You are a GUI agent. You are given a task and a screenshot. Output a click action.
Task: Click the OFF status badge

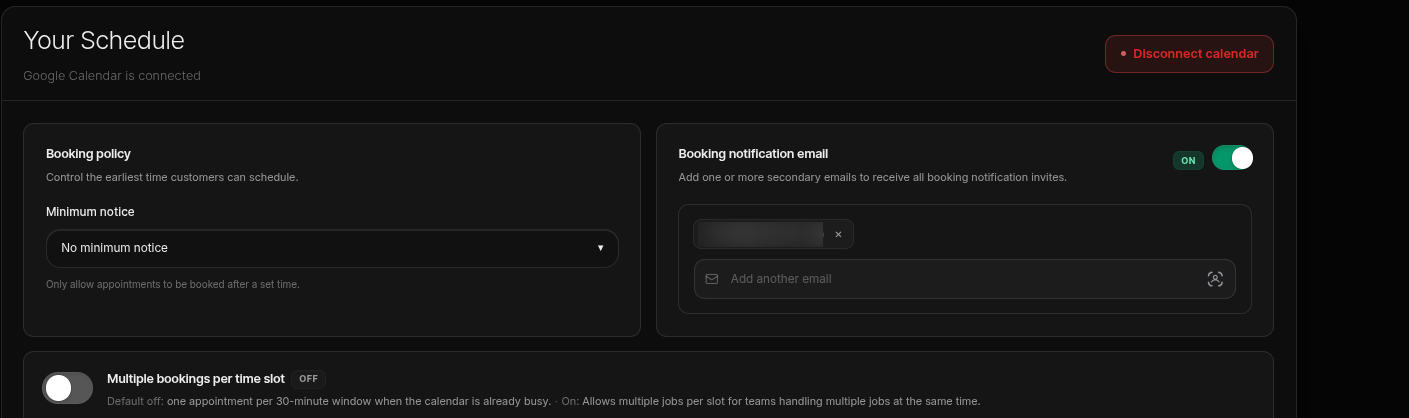(308, 379)
